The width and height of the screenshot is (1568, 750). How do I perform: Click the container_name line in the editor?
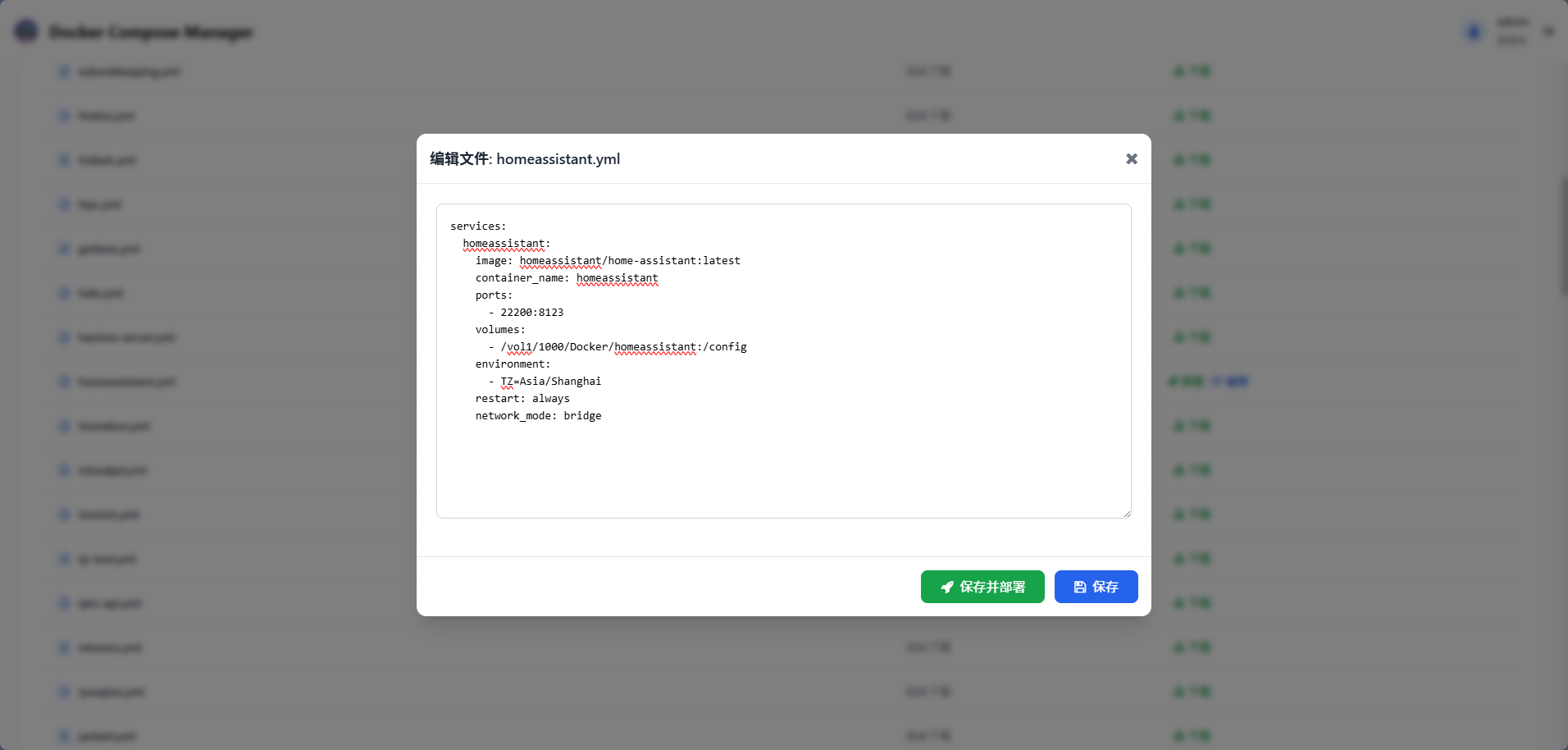[567, 278]
